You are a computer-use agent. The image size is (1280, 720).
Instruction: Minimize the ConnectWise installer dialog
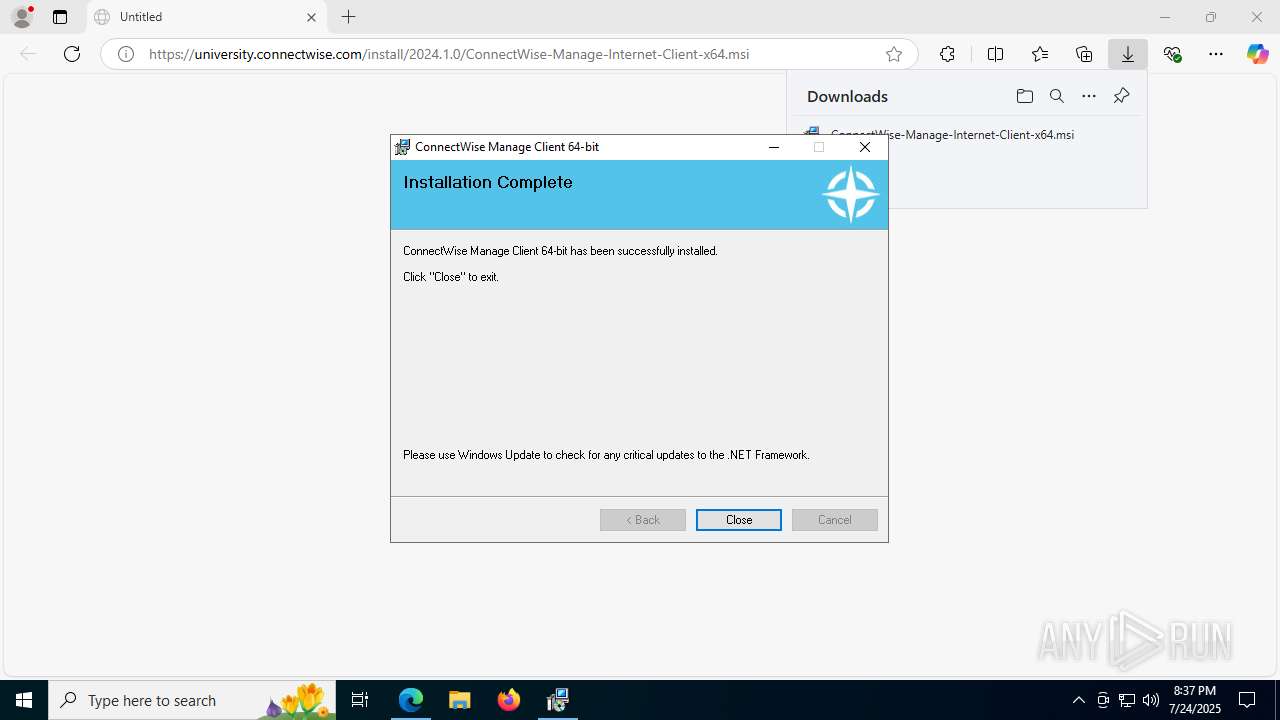tap(773, 147)
